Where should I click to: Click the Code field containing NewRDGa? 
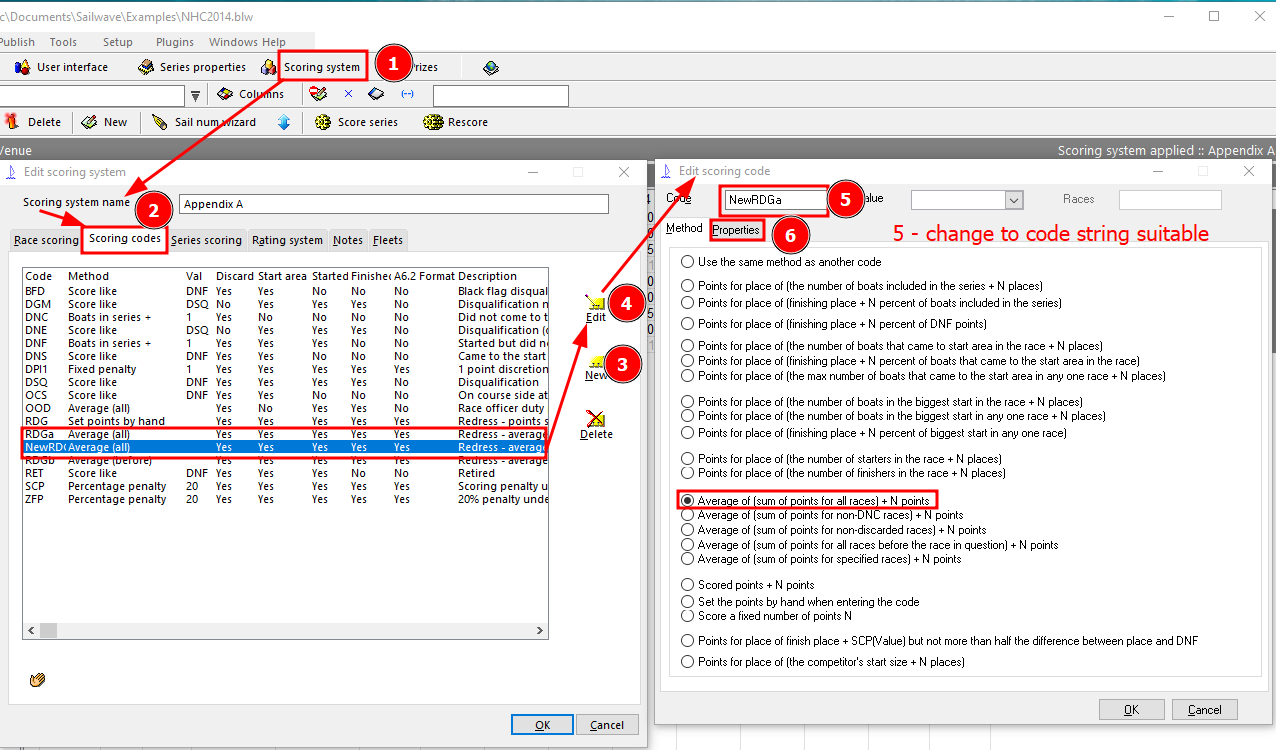point(776,200)
